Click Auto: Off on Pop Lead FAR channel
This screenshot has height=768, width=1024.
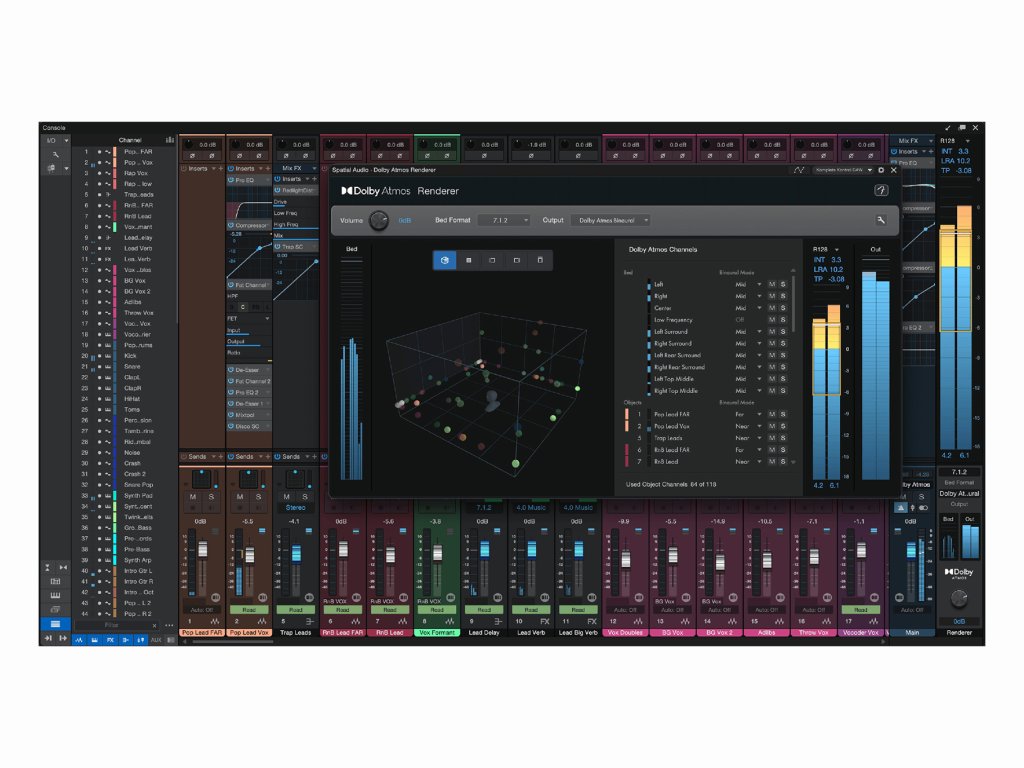pyautogui.click(x=201, y=610)
